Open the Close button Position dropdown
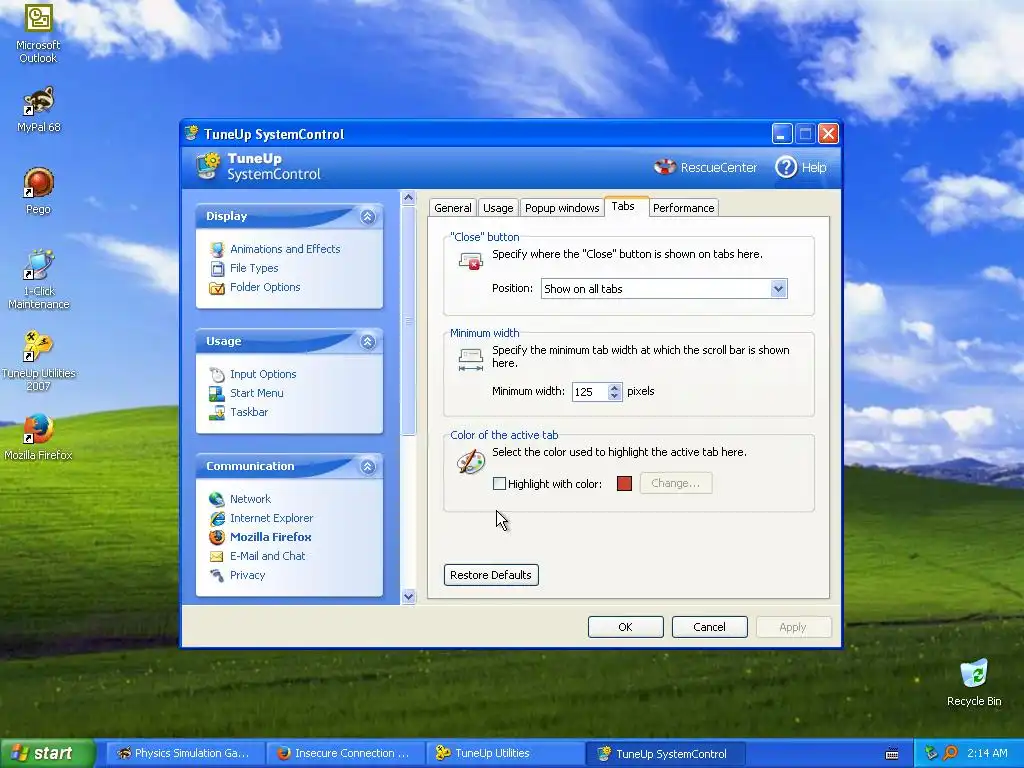This screenshot has height=768, width=1024. 778,289
